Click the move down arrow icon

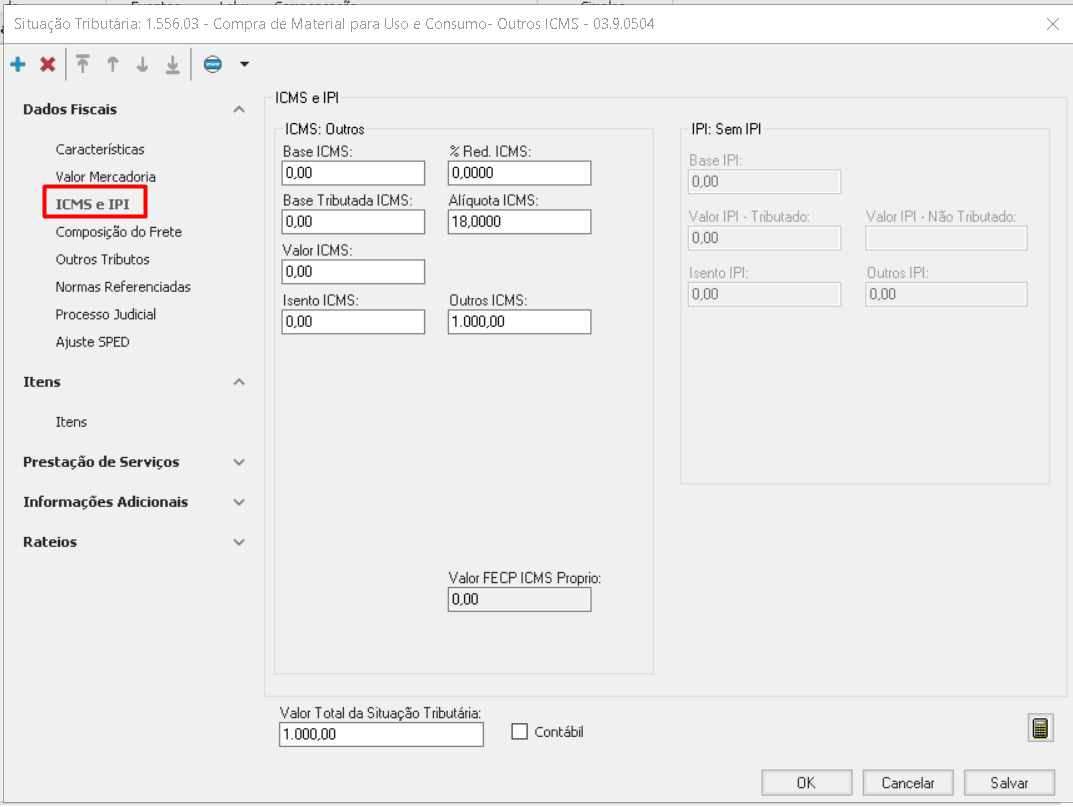tap(142, 65)
